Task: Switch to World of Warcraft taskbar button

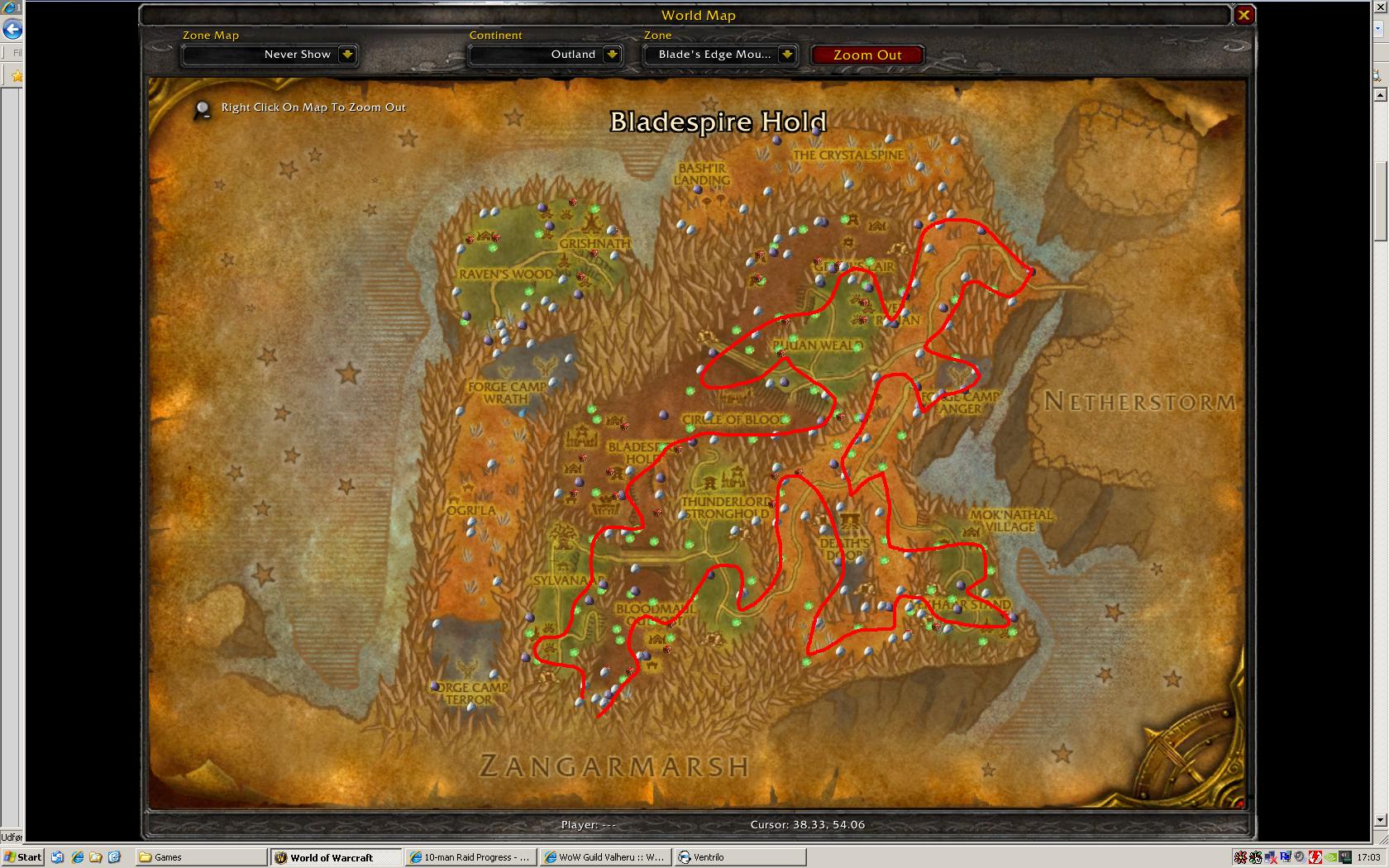Action: coord(336,857)
